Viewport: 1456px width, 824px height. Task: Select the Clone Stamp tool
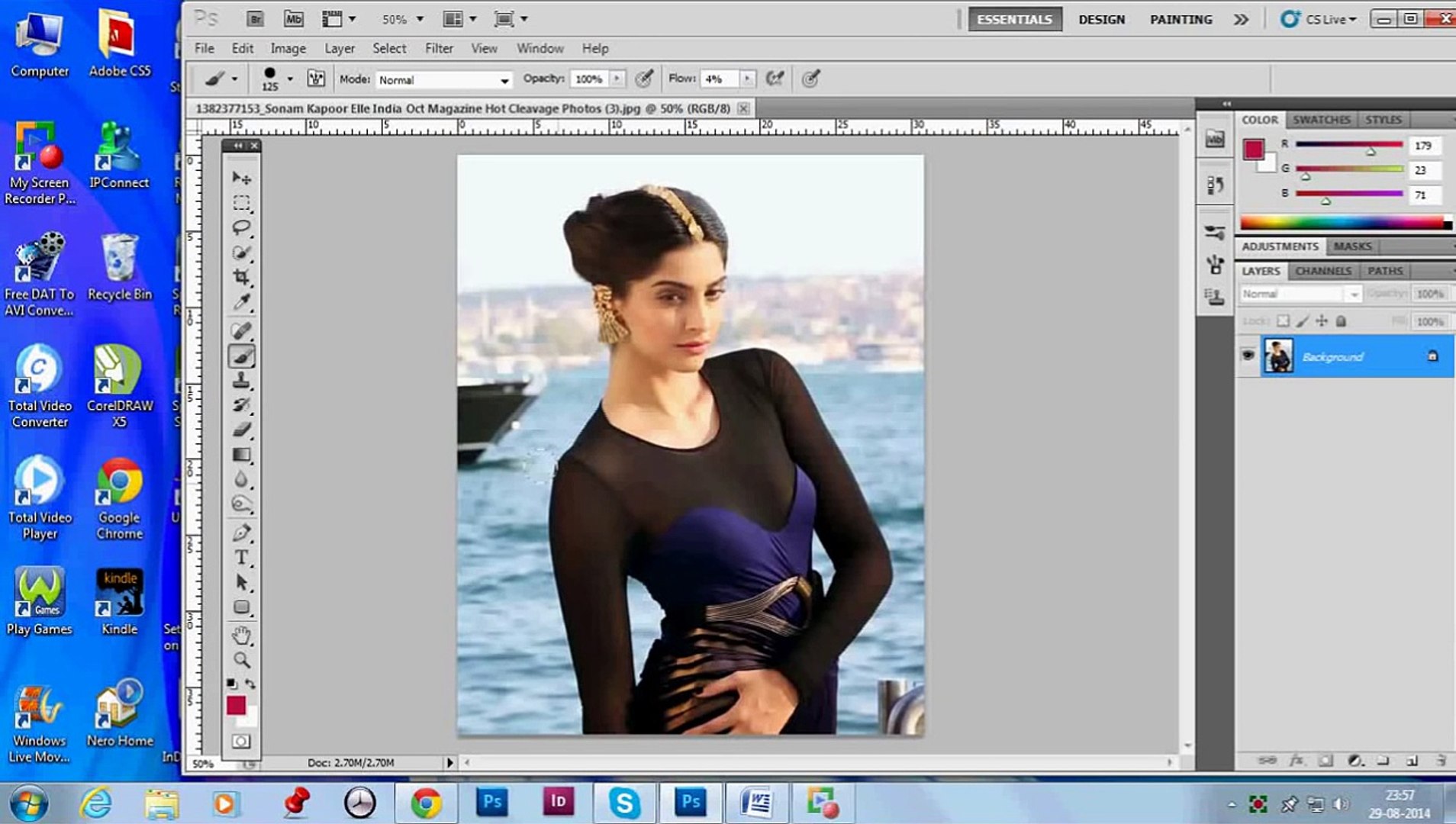(241, 381)
